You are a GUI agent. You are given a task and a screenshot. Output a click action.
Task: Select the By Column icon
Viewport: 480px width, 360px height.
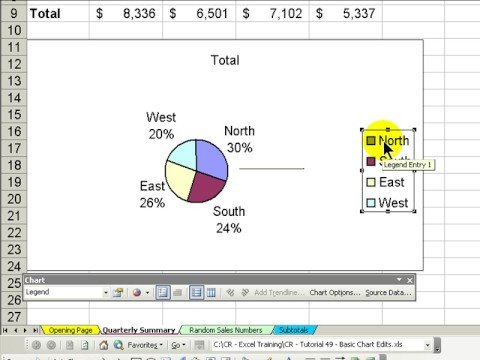tap(211, 293)
